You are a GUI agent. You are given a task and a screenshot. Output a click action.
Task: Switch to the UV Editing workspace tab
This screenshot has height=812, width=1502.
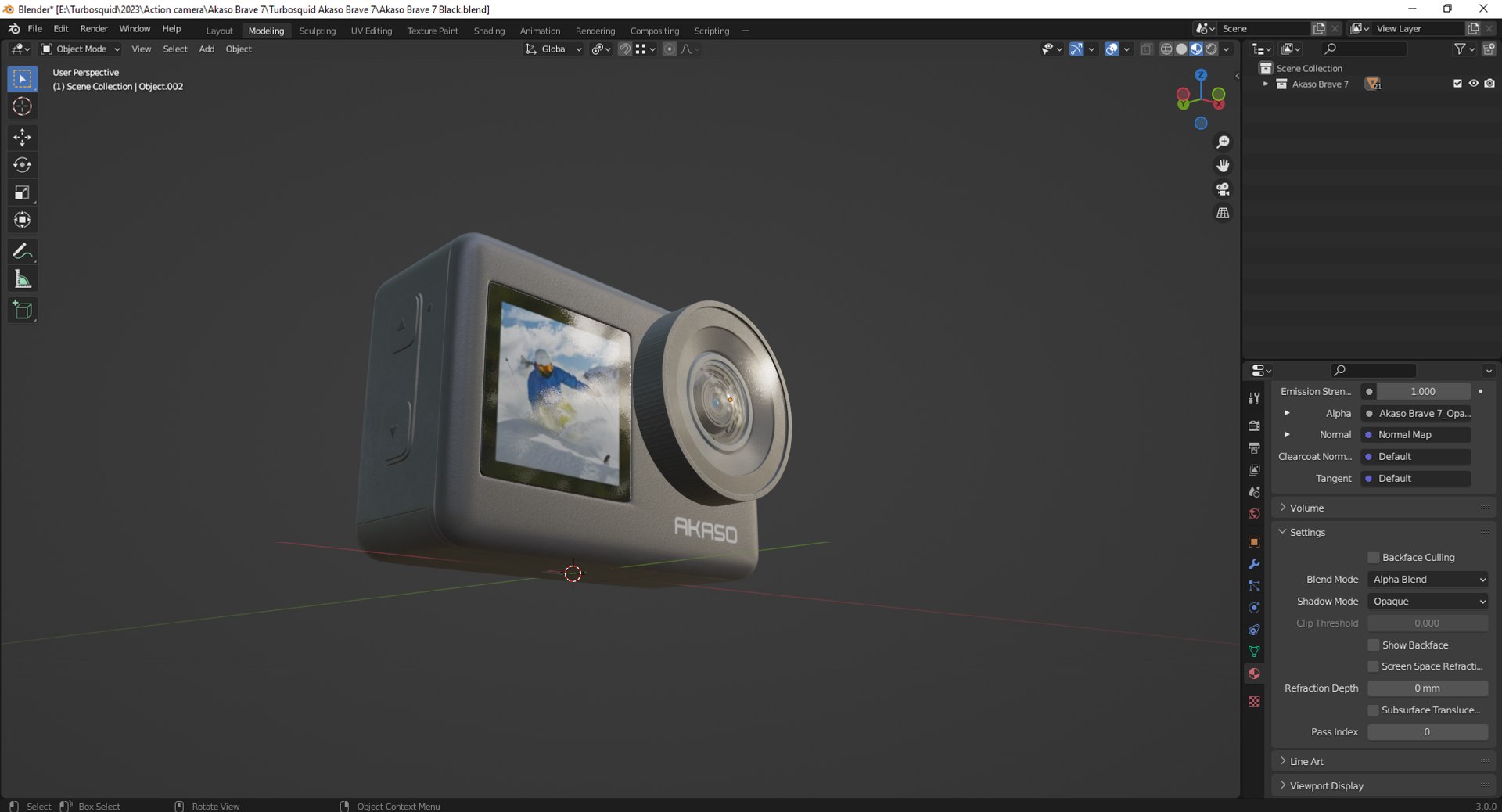pyautogui.click(x=371, y=31)
